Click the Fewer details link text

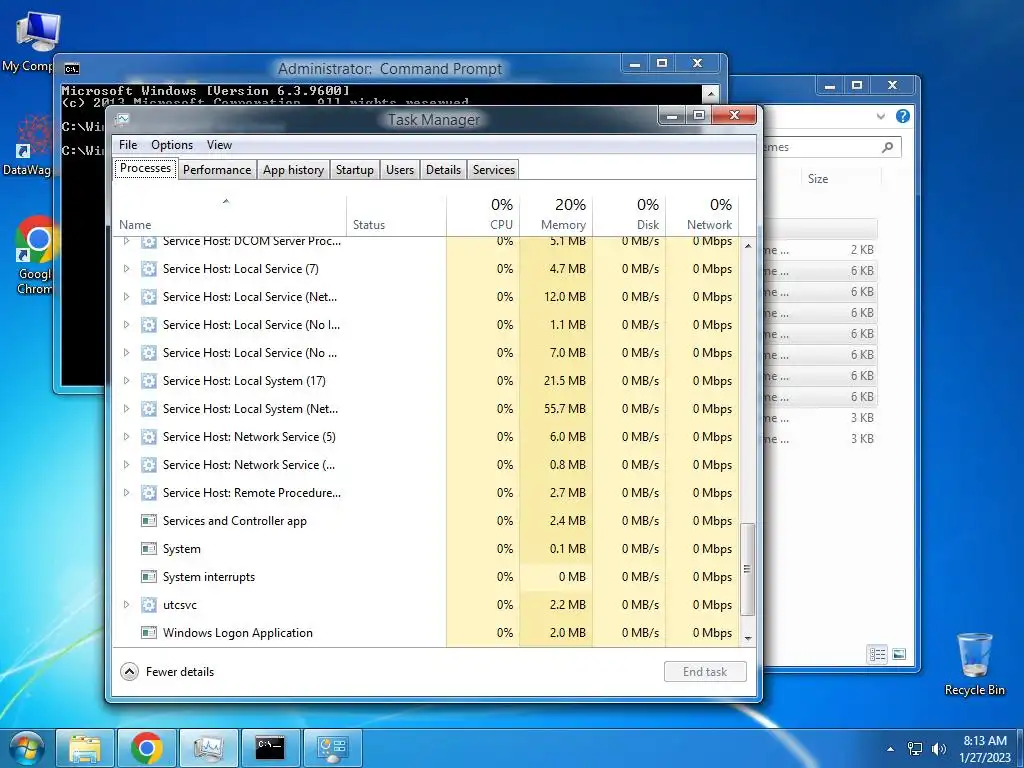point(180,671)
